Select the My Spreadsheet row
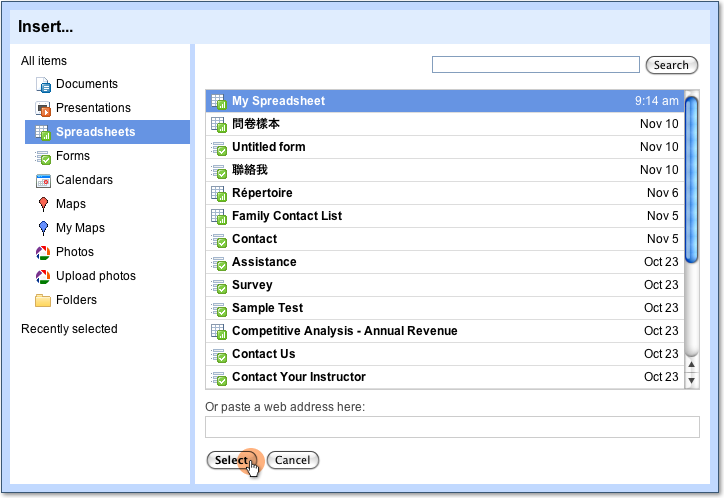The image size is (724, 498). tap(445, 101)
